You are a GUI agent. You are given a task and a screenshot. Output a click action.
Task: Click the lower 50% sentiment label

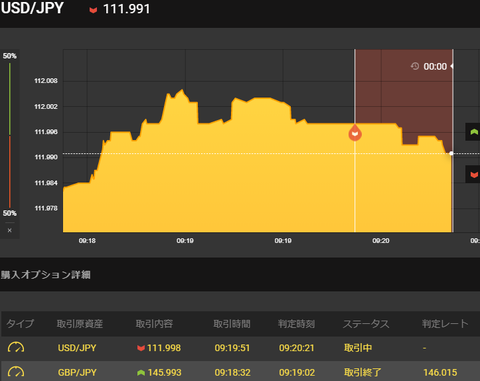click(x=10, y=213)
